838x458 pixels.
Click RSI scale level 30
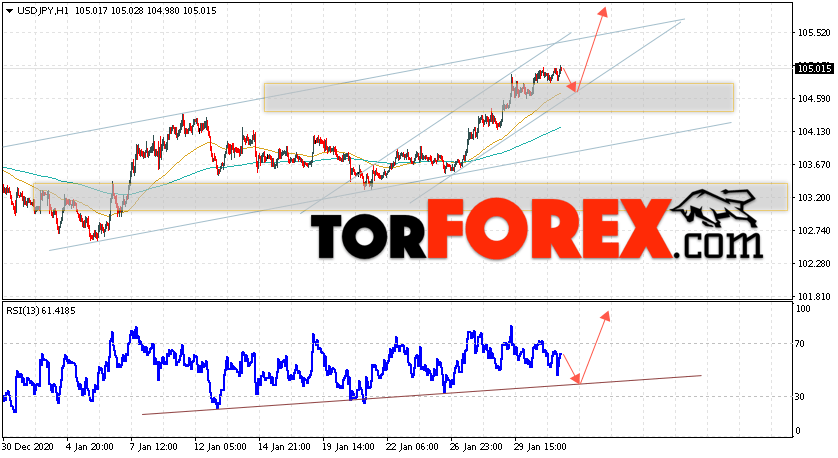click(800, 397)
